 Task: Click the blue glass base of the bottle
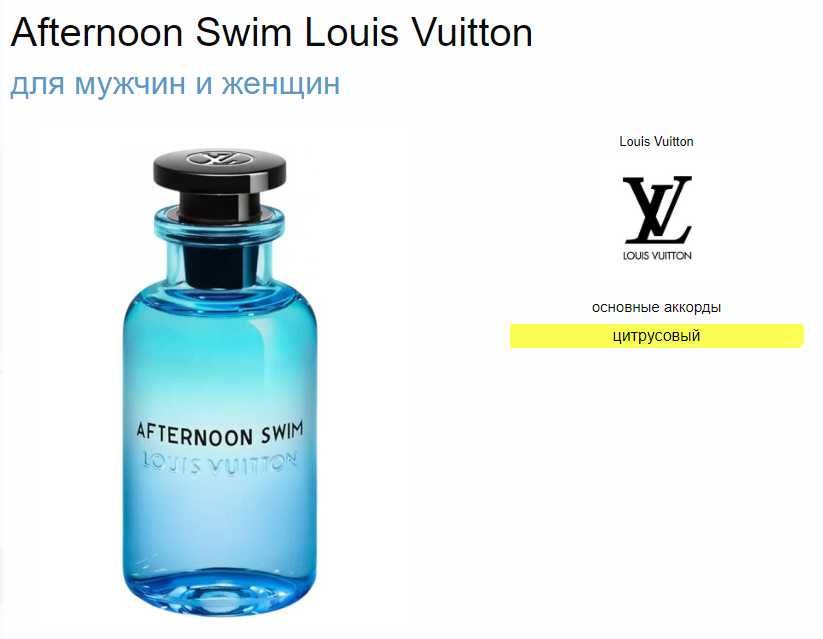tap(220, 593)
